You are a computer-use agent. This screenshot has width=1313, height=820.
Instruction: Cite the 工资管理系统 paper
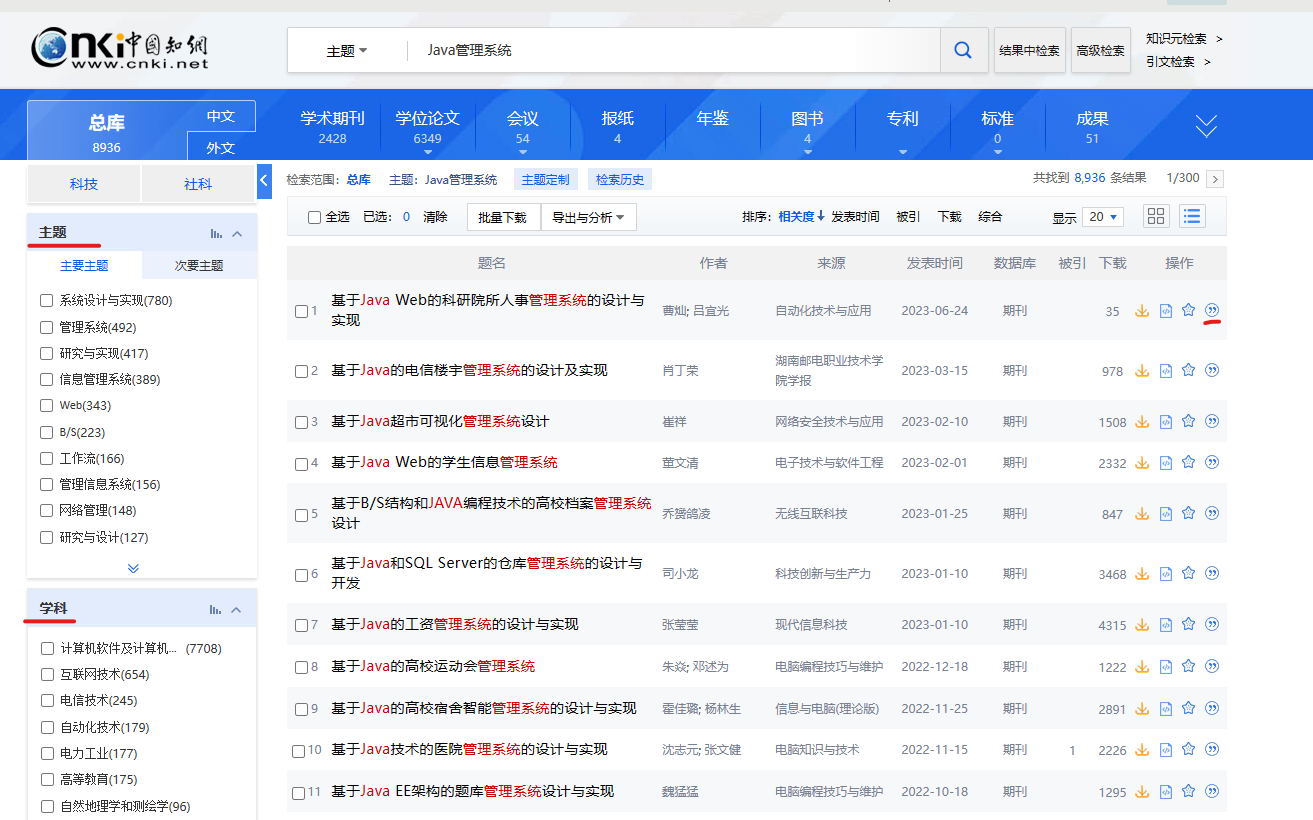click(x=1212, y=624)
